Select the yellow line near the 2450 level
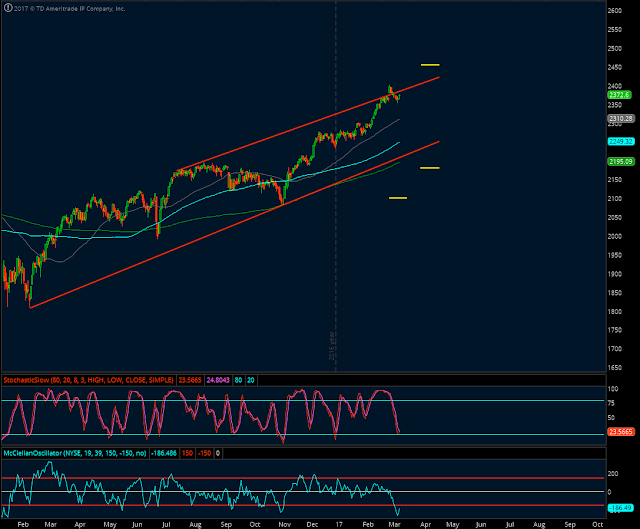The height and width of the screenshot is (529, 640). tap(430, 64)
